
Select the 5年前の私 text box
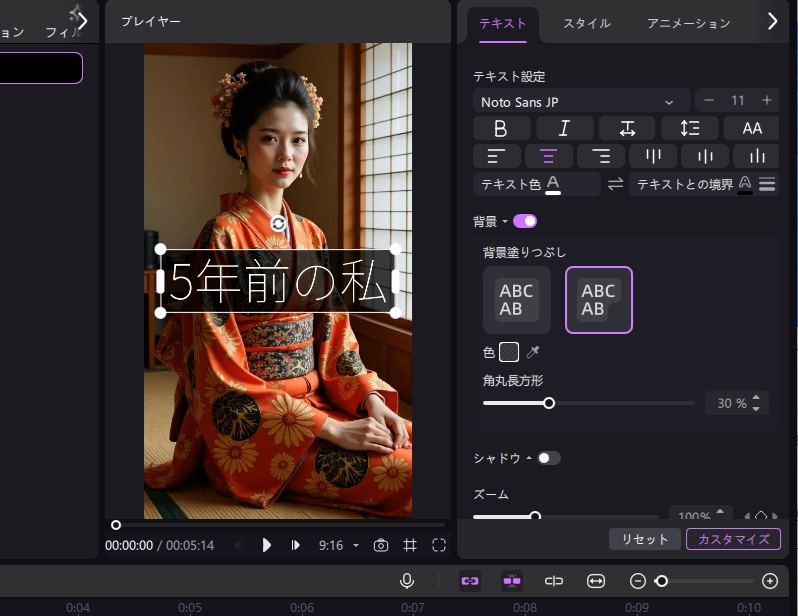(278, 281)
